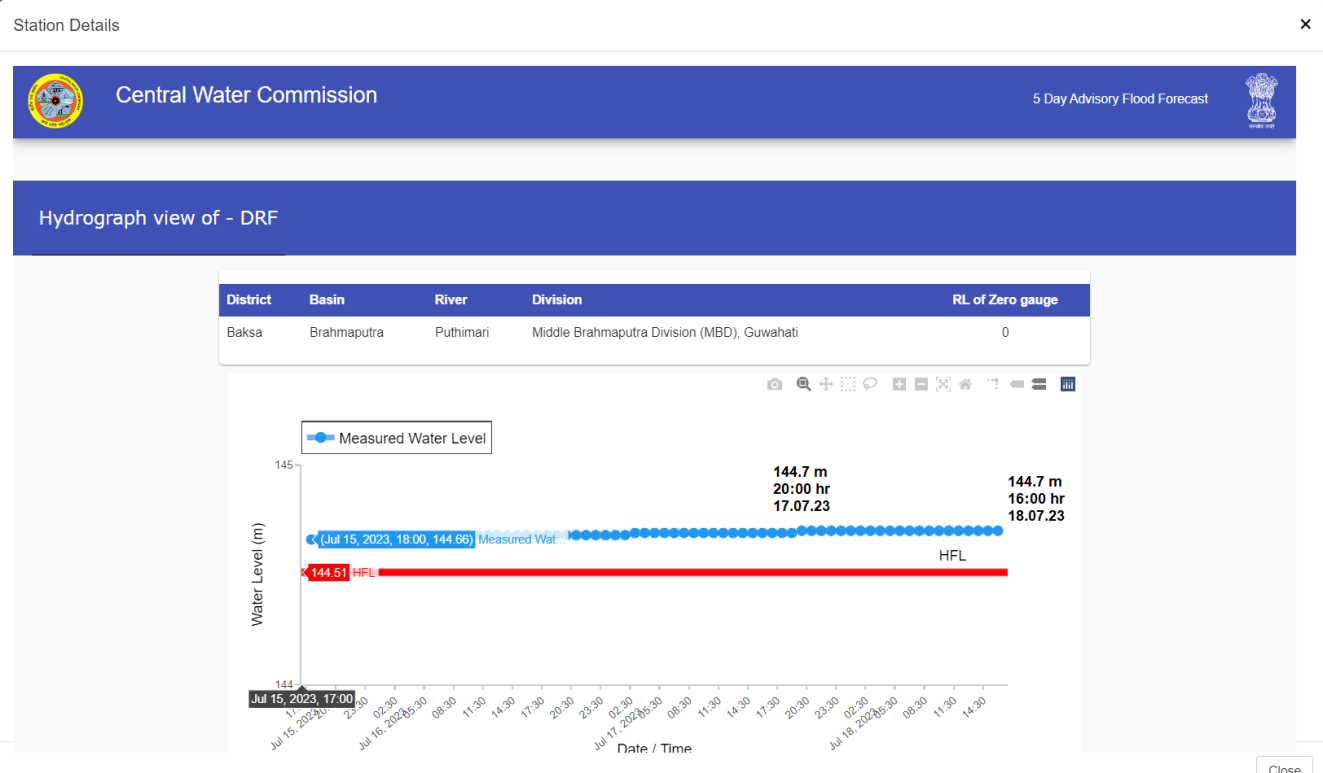Viewport: 1323px width, 773px height.
Task: Toggle spike lines on the chart
Action: pyautogui.click(x=994, y=384)
